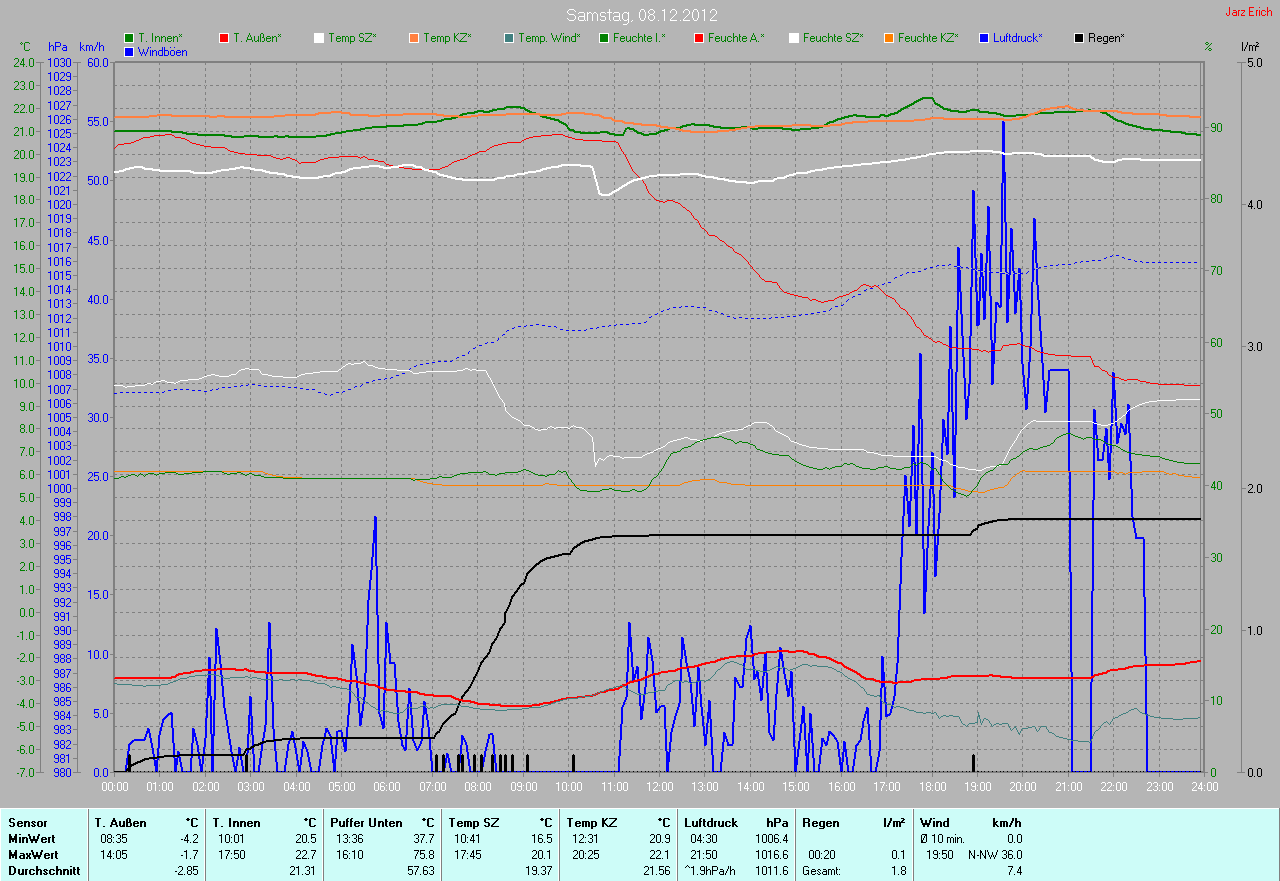Viewport: 1280px width, 881px height.
Task: Click the 12:00 time axis label
Action: tap(658, 787)
